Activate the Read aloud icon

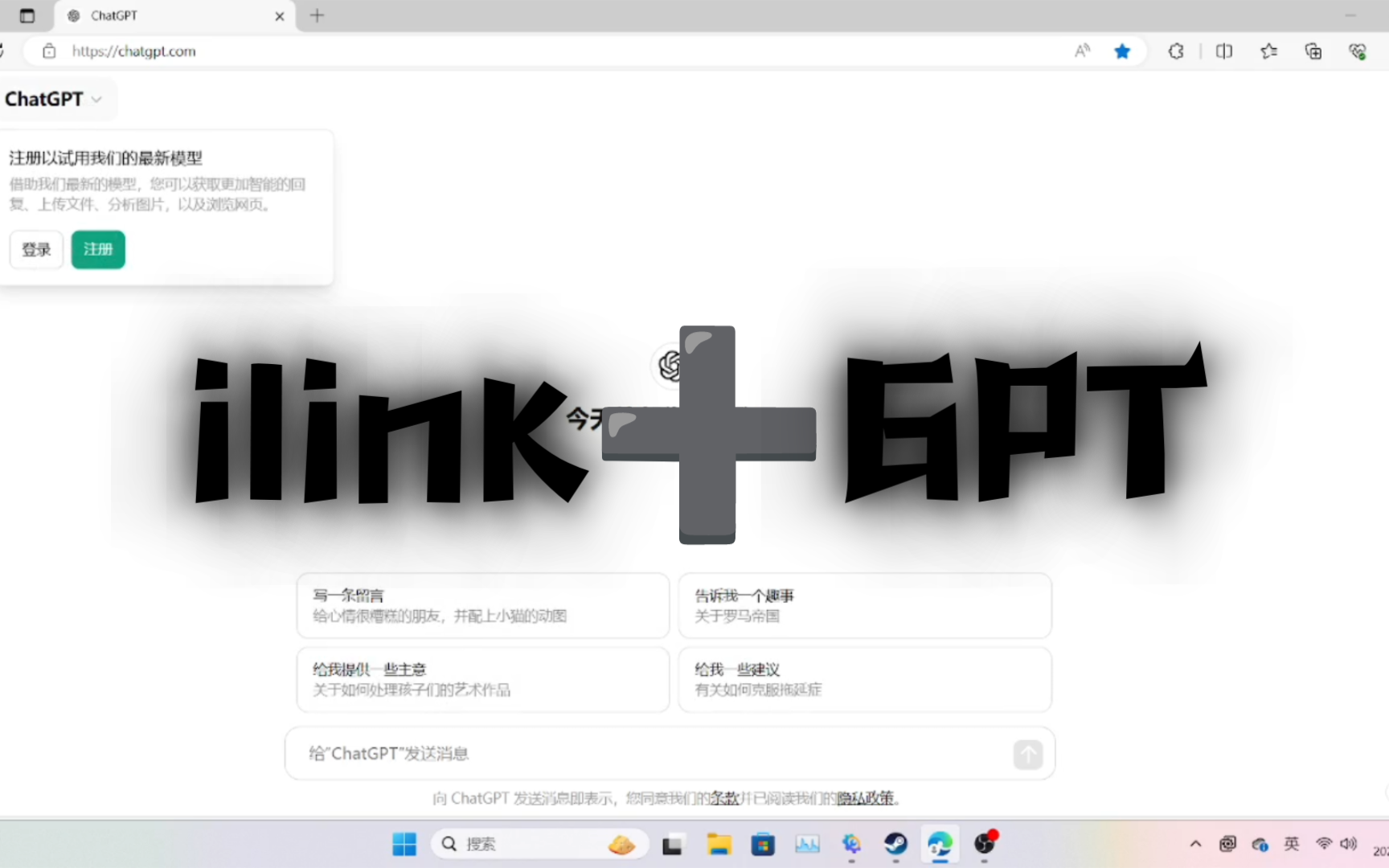1083,51
